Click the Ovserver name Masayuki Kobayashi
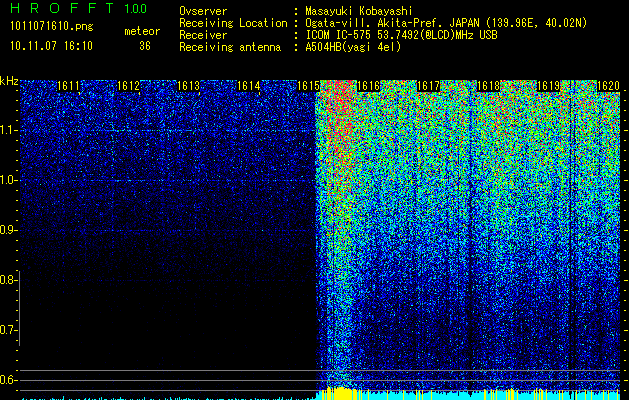Viewport: 629px width, 400px height. click(359, 11)
